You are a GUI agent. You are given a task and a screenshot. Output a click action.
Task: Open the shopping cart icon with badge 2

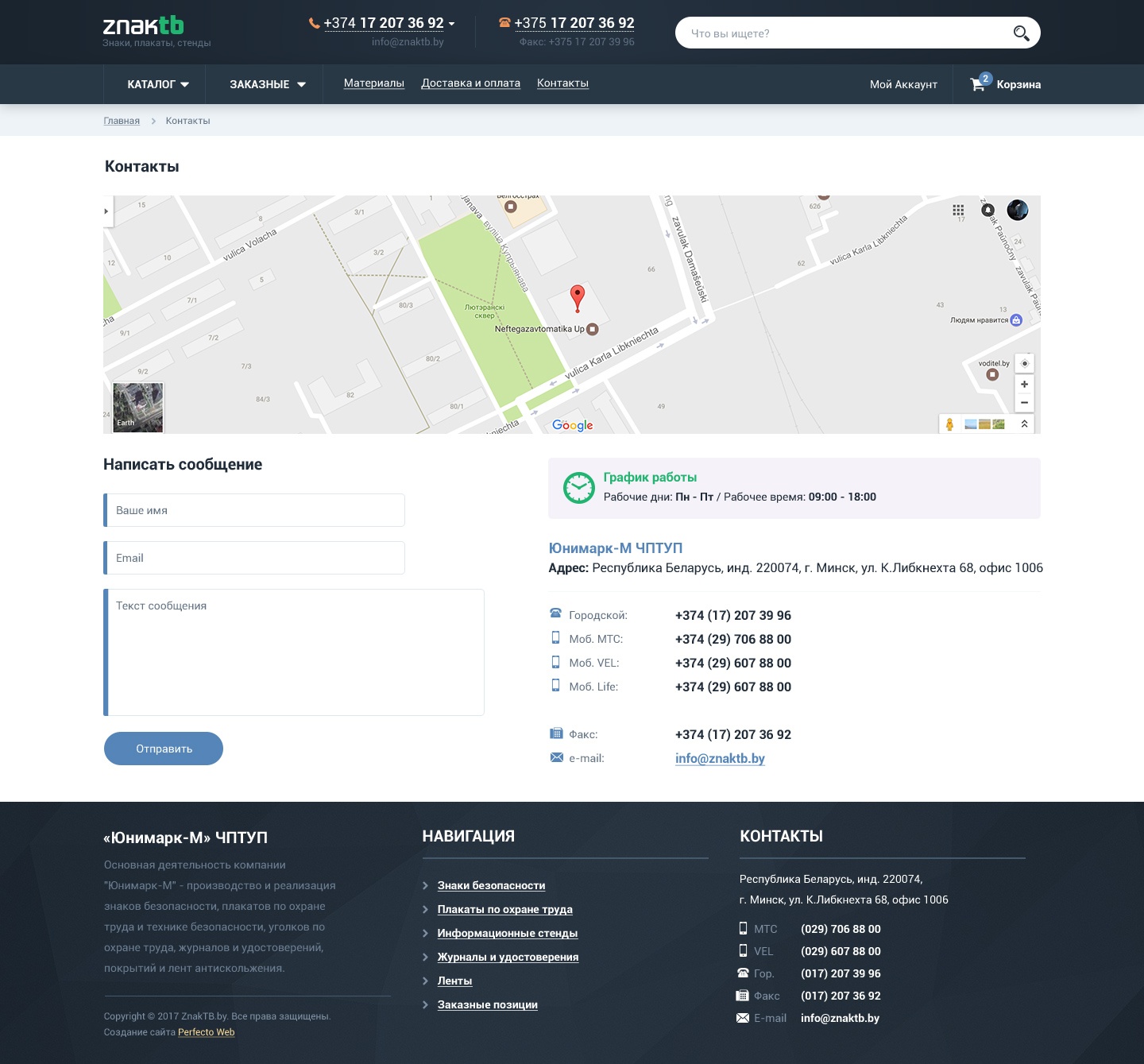point(980,83)
